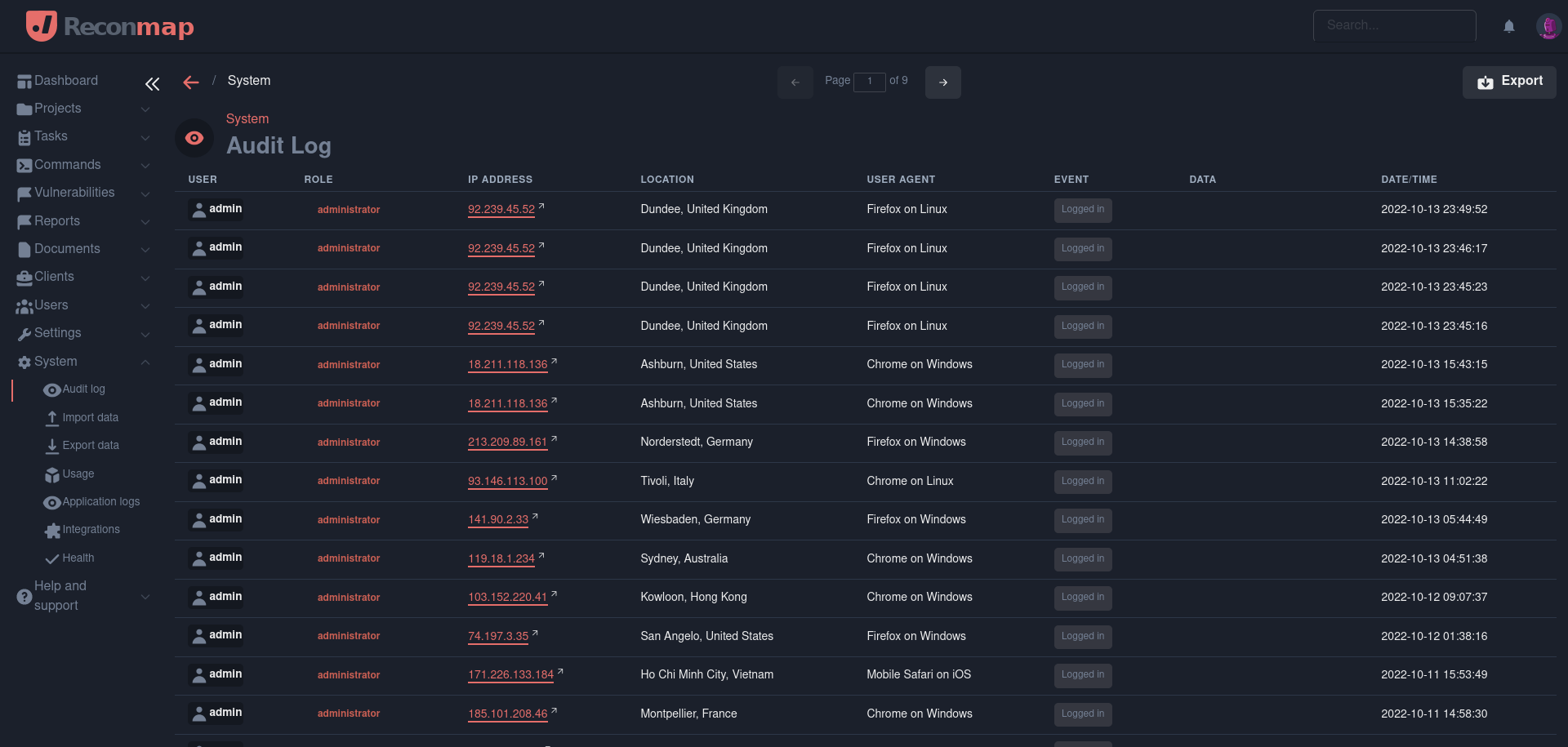
Task: Click the page number input field
Action: pos(869,82)
